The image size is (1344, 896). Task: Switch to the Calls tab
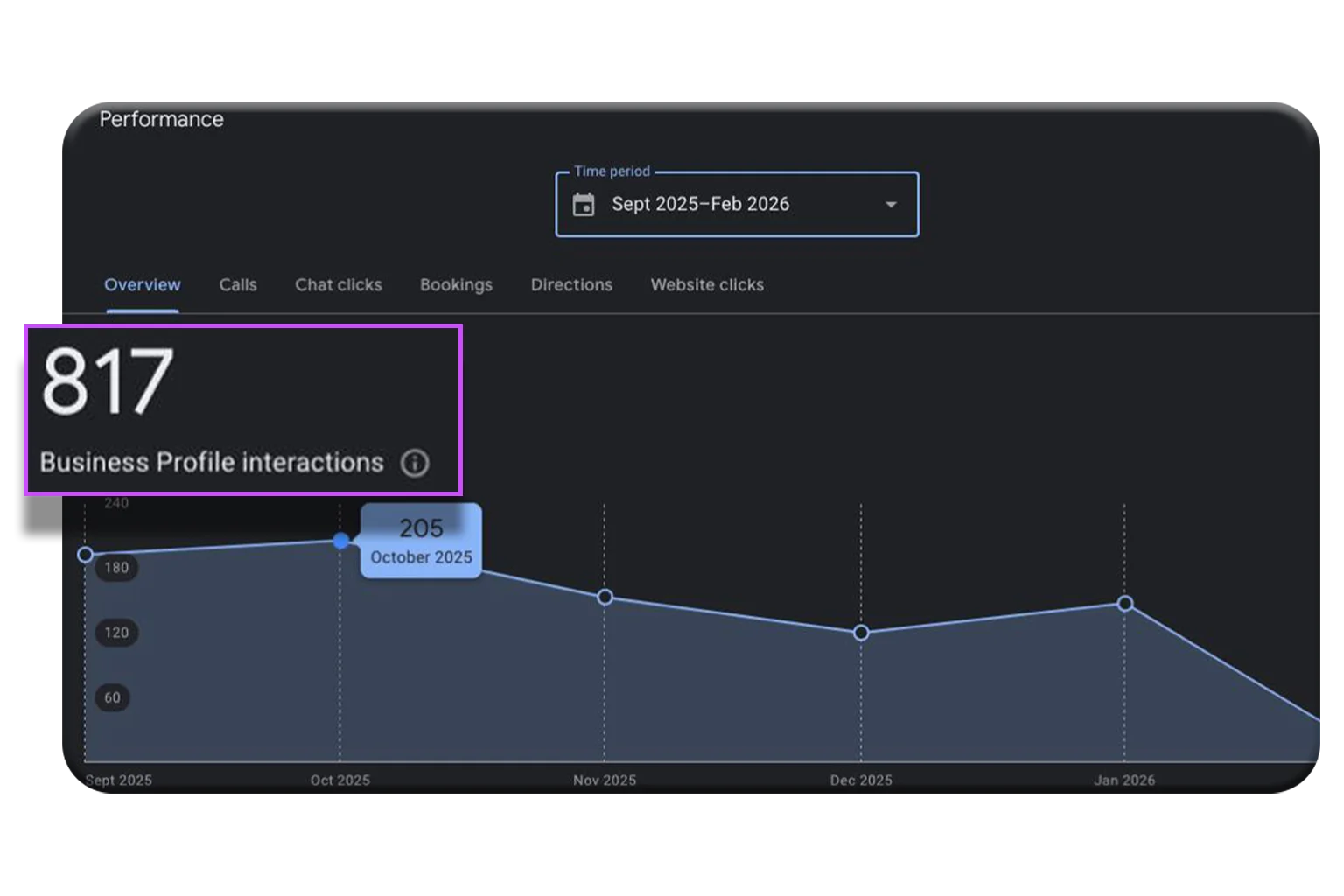point(238,285)
